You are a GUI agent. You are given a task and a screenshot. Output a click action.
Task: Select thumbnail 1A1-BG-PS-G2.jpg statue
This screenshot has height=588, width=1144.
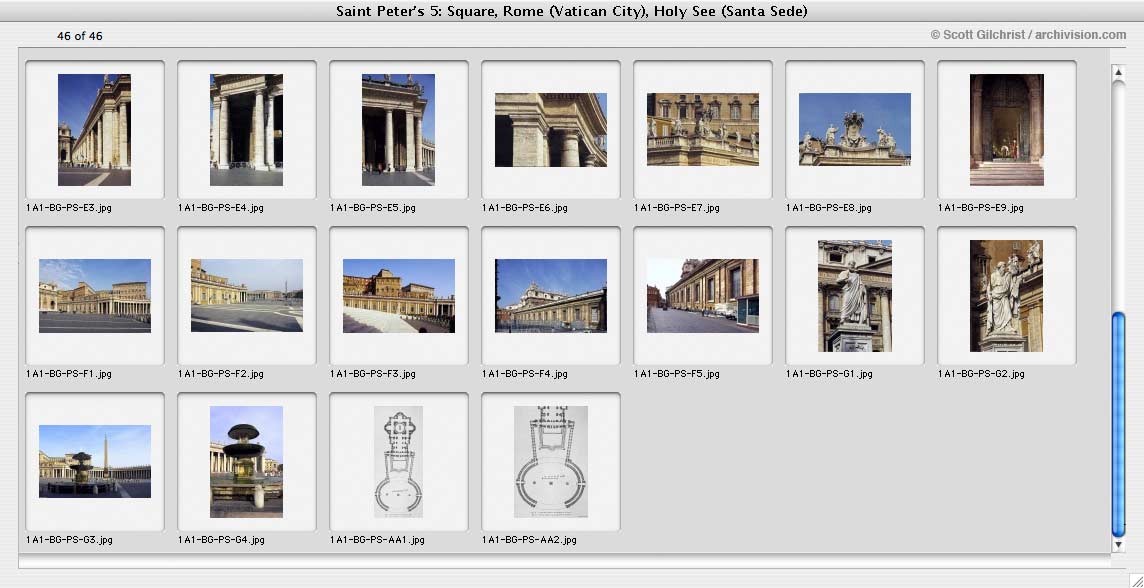point(1007,295)
